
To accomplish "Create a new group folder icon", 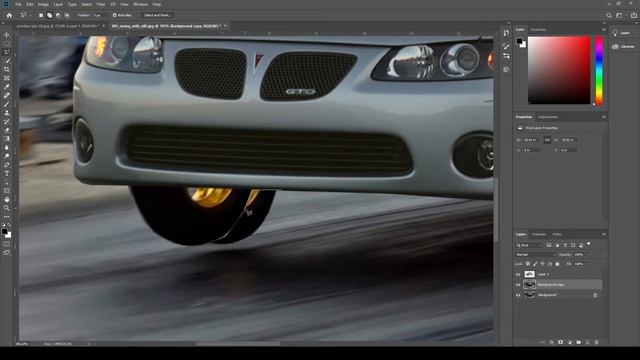I will [x=579, y=342].
